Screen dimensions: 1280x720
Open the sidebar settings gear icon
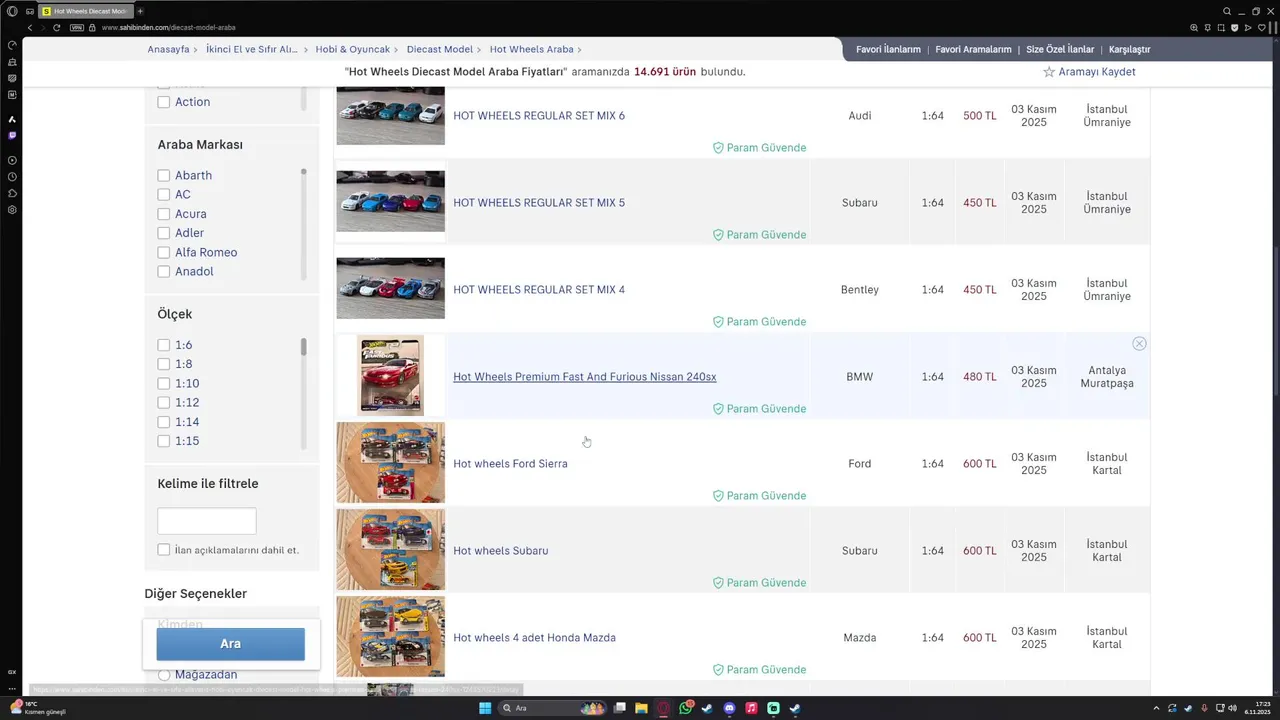[x=12, y=210]
